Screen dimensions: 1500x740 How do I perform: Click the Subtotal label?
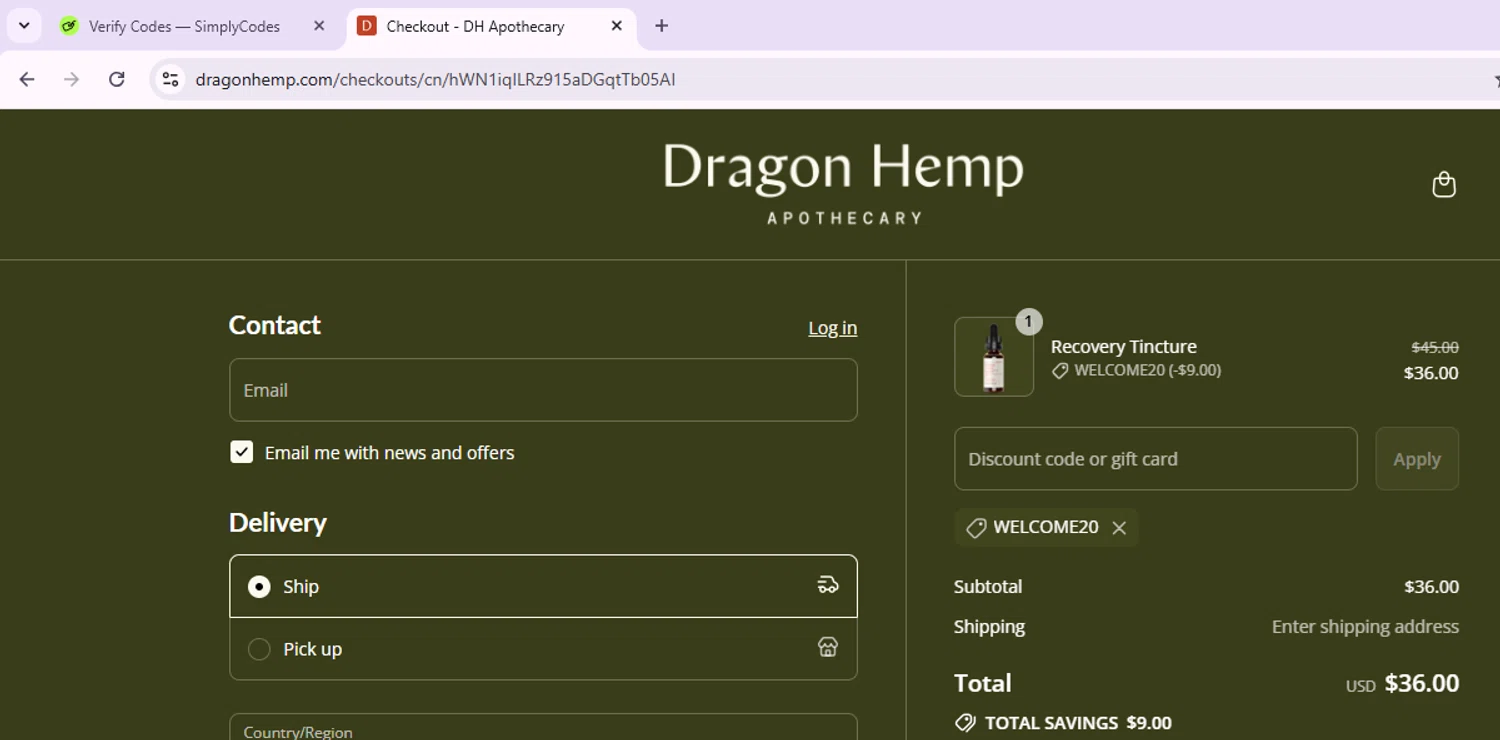[x=988, y=587]
